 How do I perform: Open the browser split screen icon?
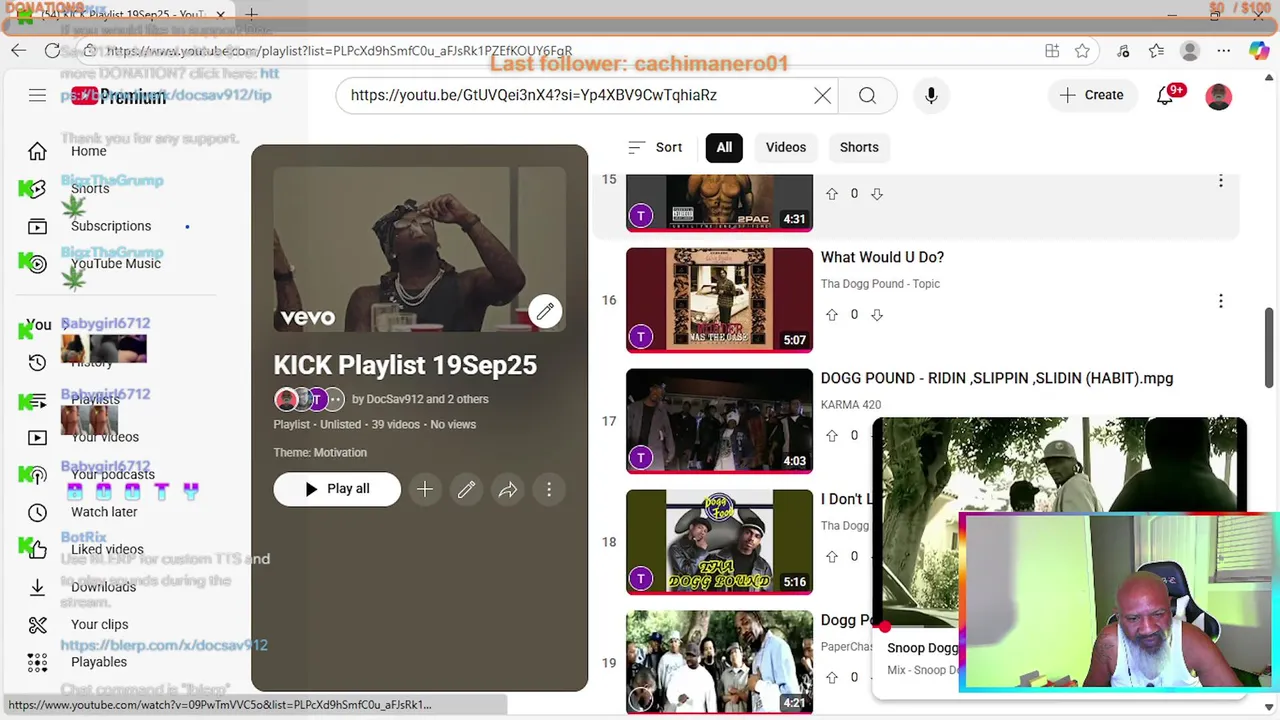coord(1052,51)
